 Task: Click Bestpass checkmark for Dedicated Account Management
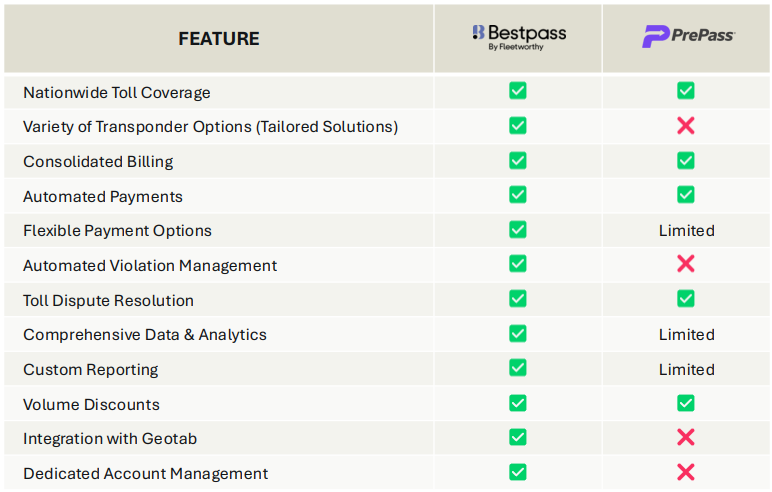pos(517,472)
